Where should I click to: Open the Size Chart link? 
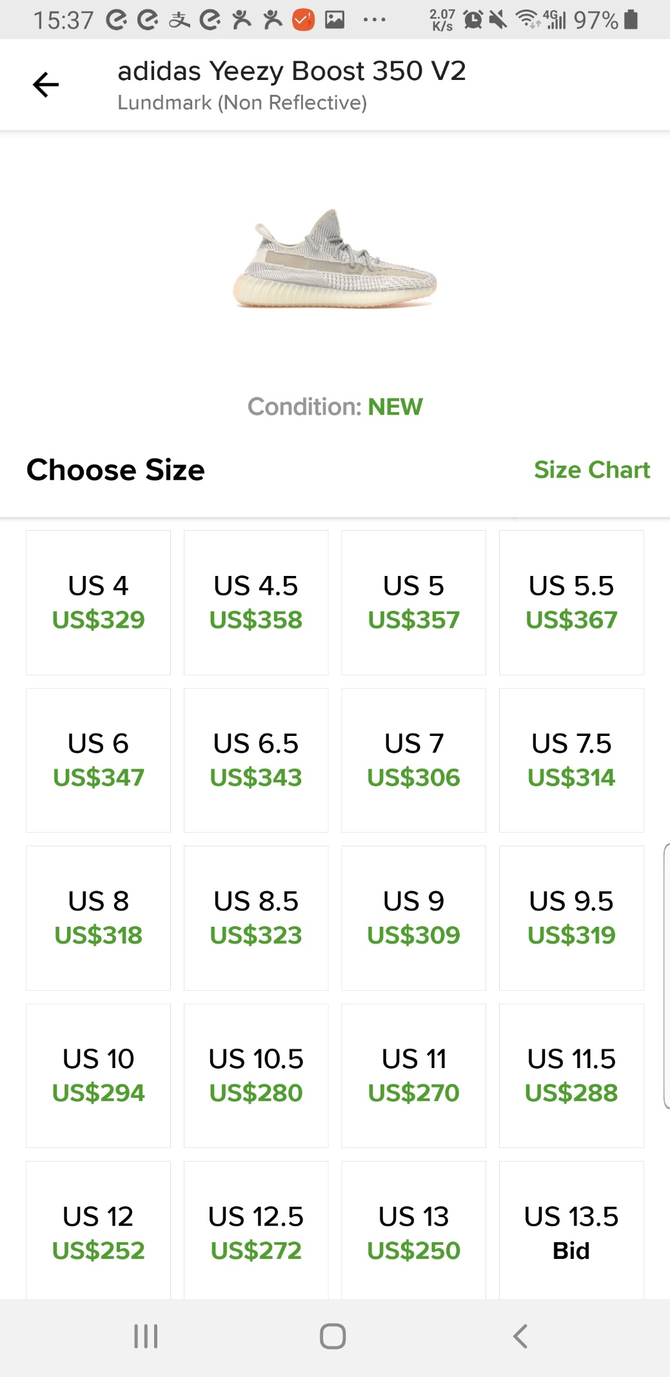coord(592,470)
